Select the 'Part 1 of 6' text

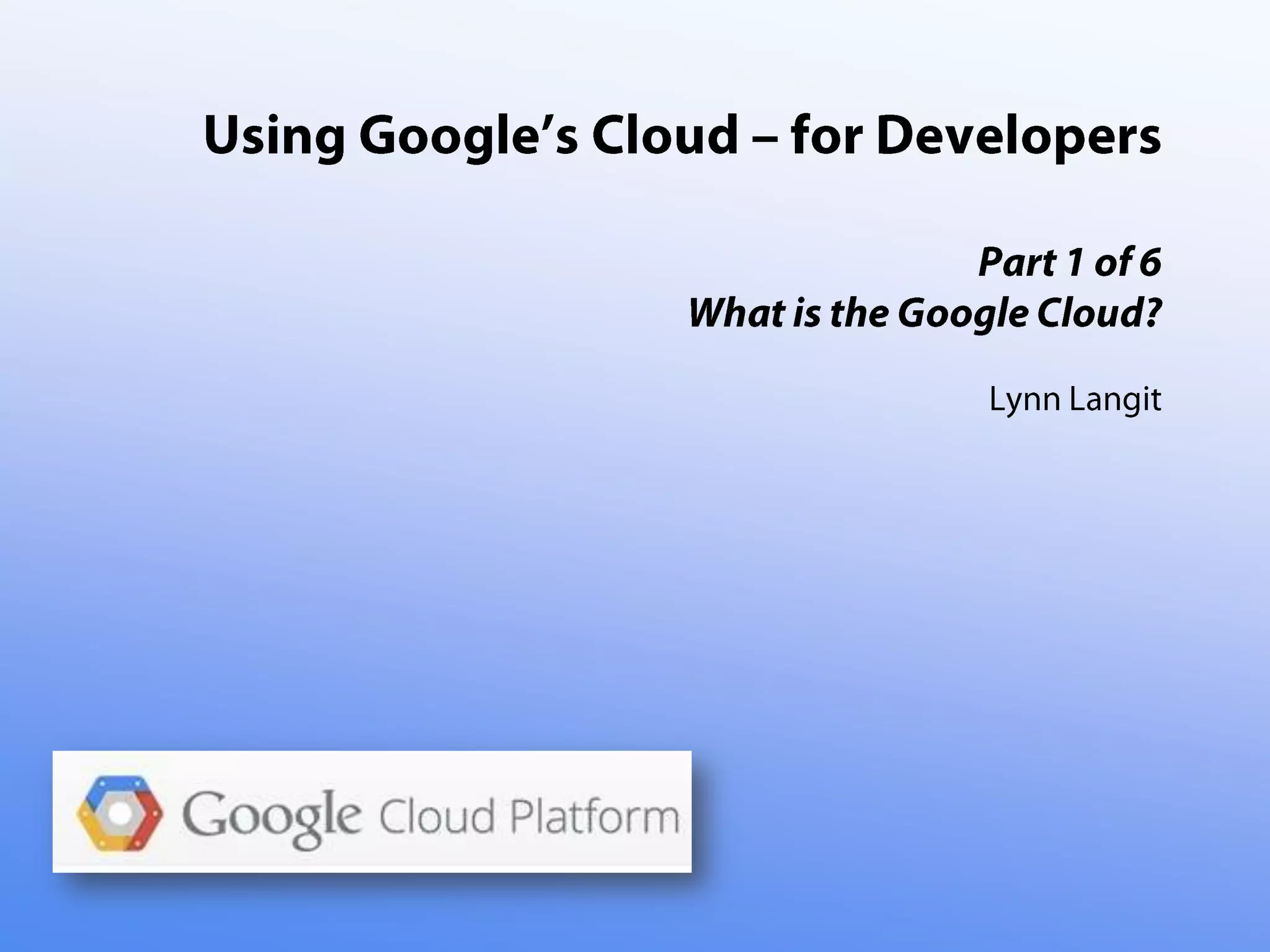point(1069,262)
